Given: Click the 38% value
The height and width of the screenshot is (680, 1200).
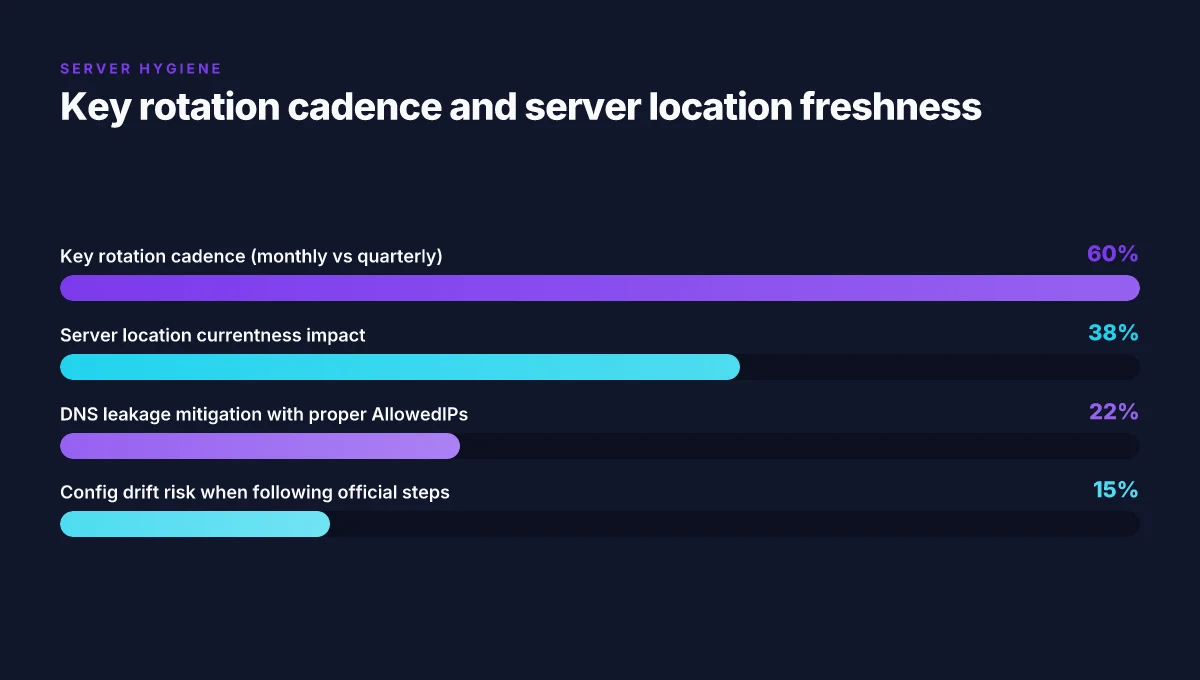Looking at the screenshot, I should (1114, 333).
